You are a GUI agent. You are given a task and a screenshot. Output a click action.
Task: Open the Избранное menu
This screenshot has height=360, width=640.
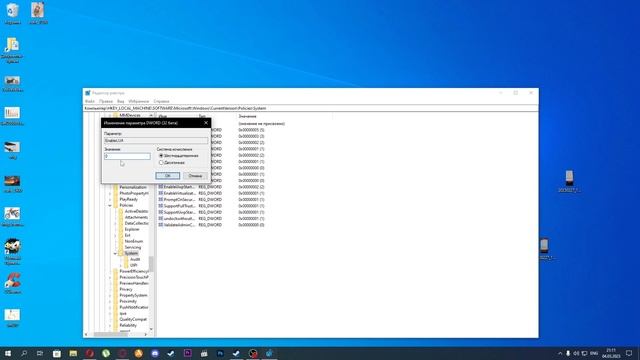pyautogui.click(x=139, y=101)
